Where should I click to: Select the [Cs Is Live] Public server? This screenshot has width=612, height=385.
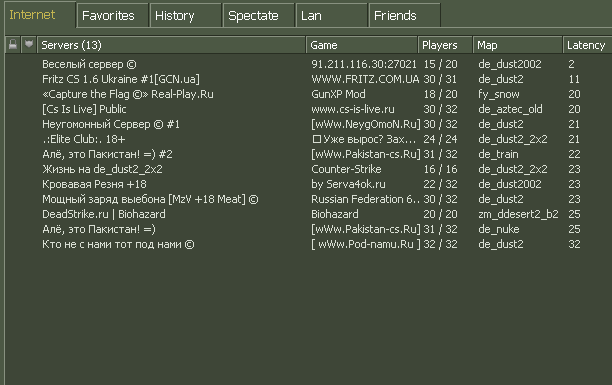(308, 109)
